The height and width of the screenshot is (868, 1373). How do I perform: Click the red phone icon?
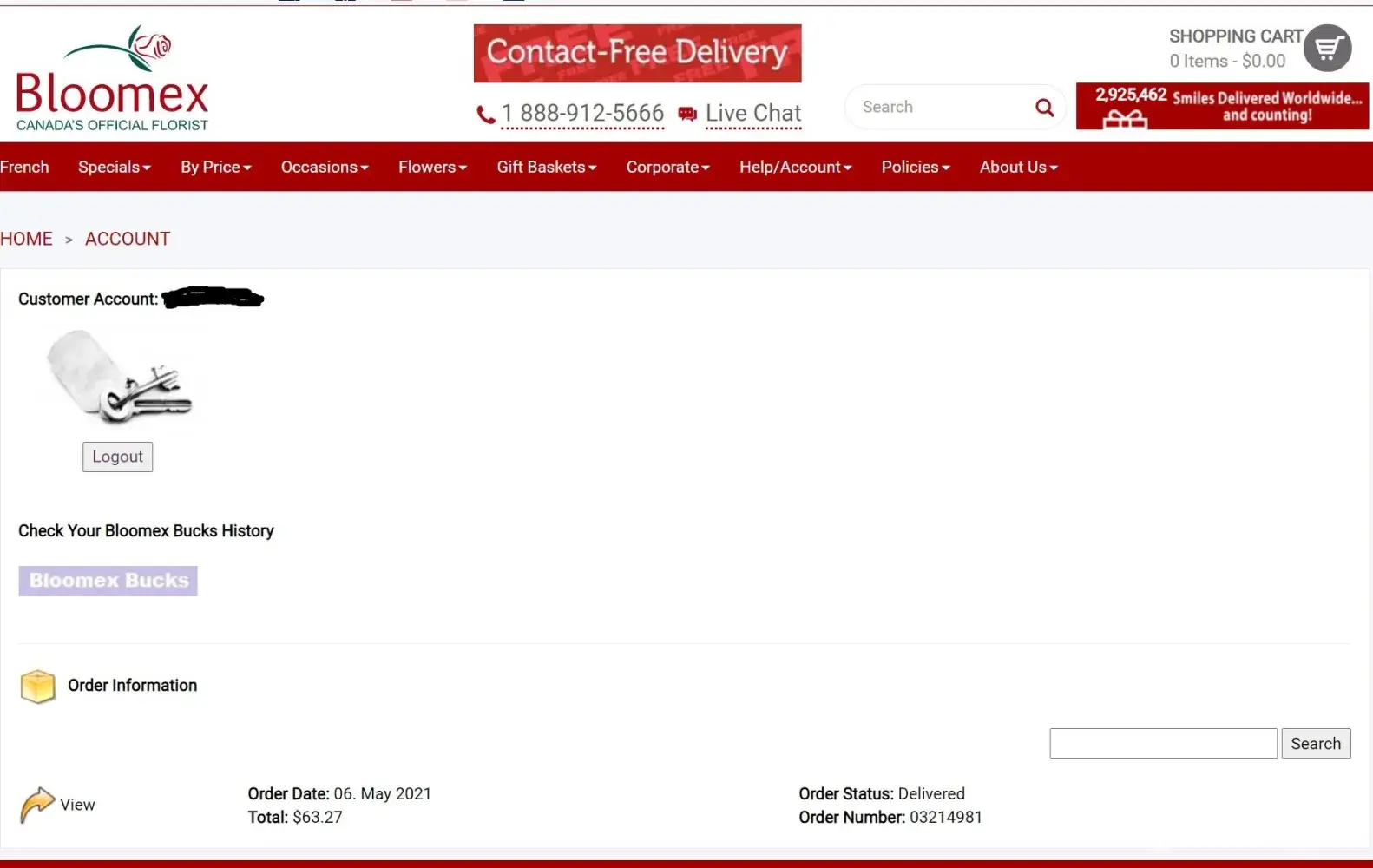(486, 115)
